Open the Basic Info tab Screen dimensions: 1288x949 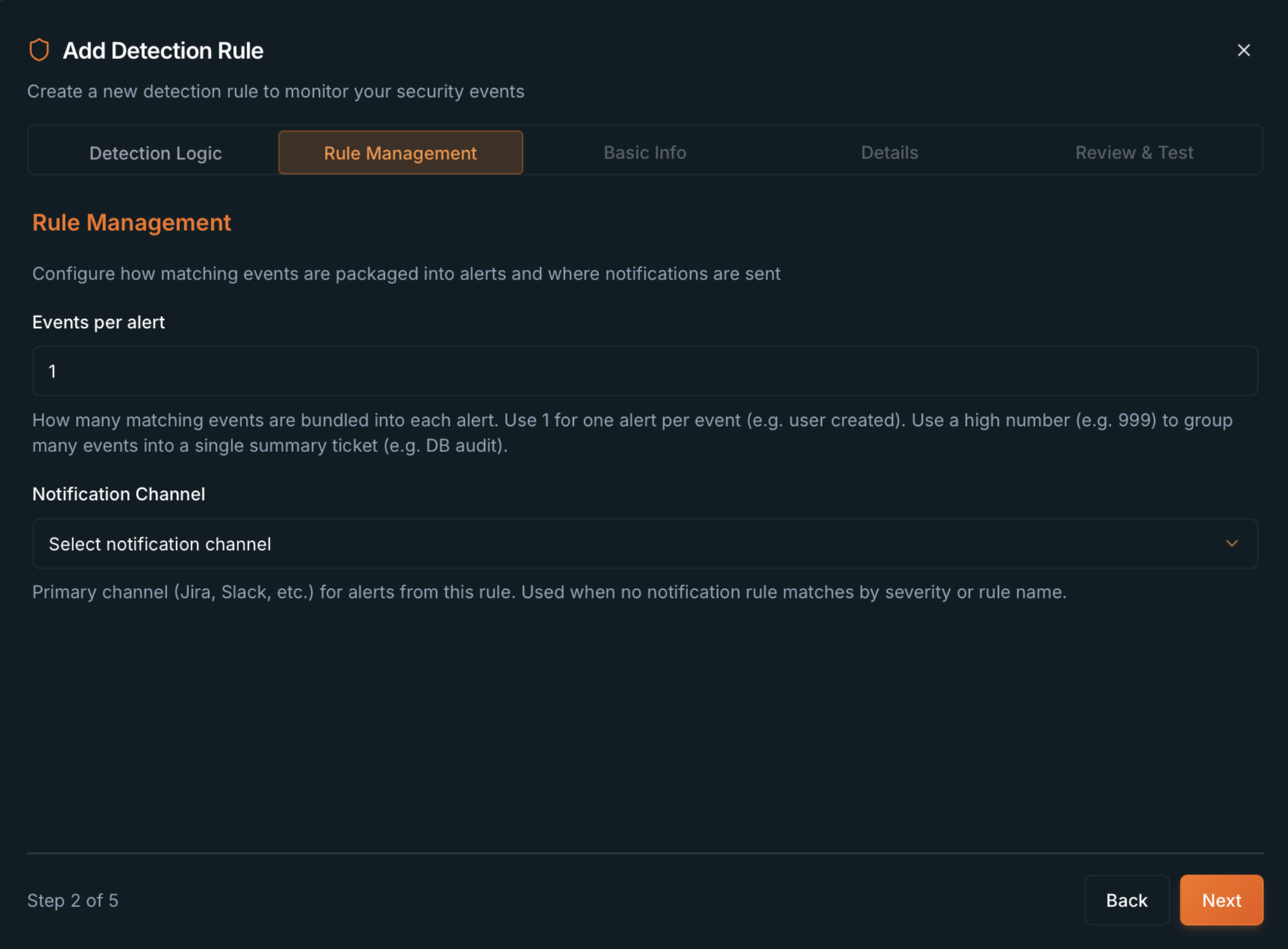(645, 152)
